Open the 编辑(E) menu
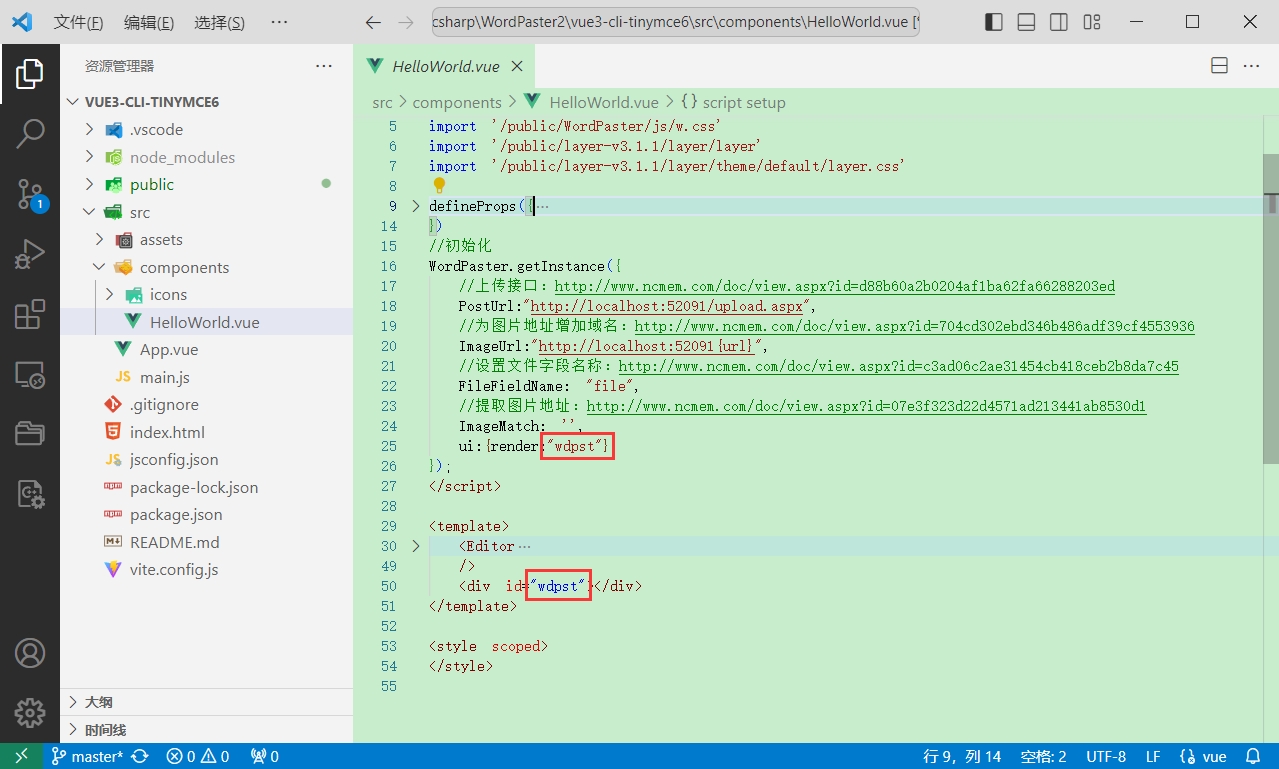 pyautogui.click(x=148, y=22)
